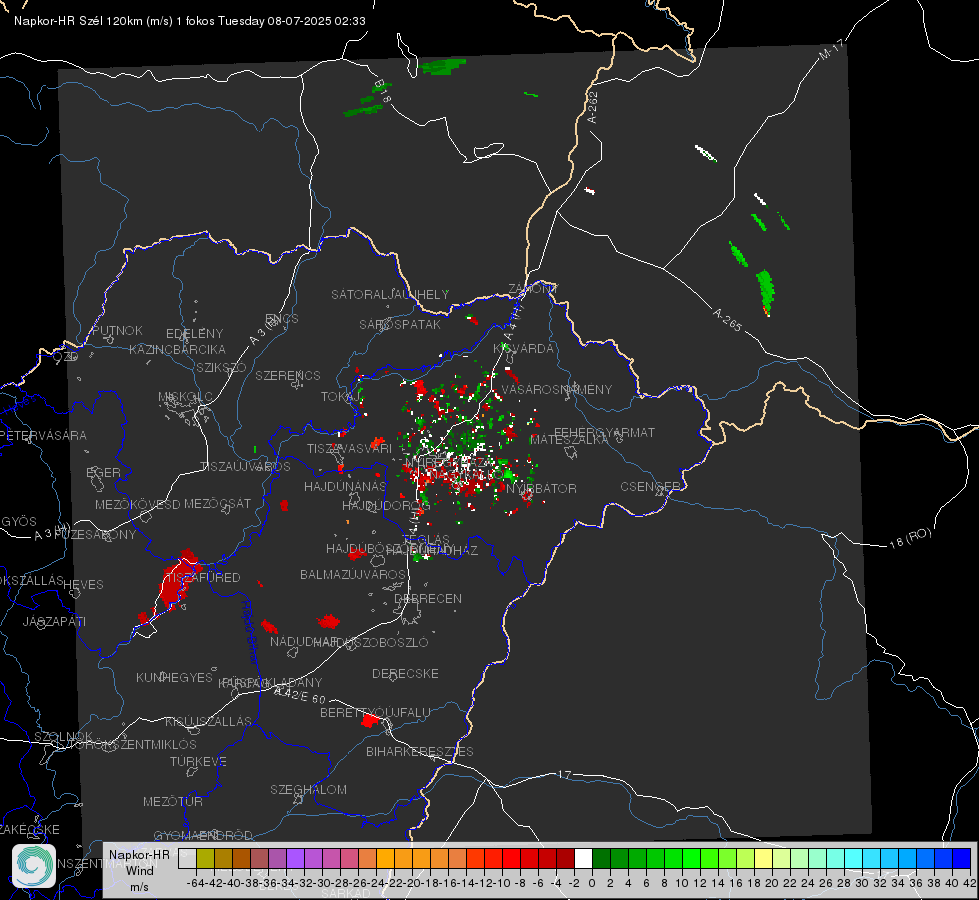Click the CSENGER label
This screenshot has height=900, width=979.
(650, 487)
